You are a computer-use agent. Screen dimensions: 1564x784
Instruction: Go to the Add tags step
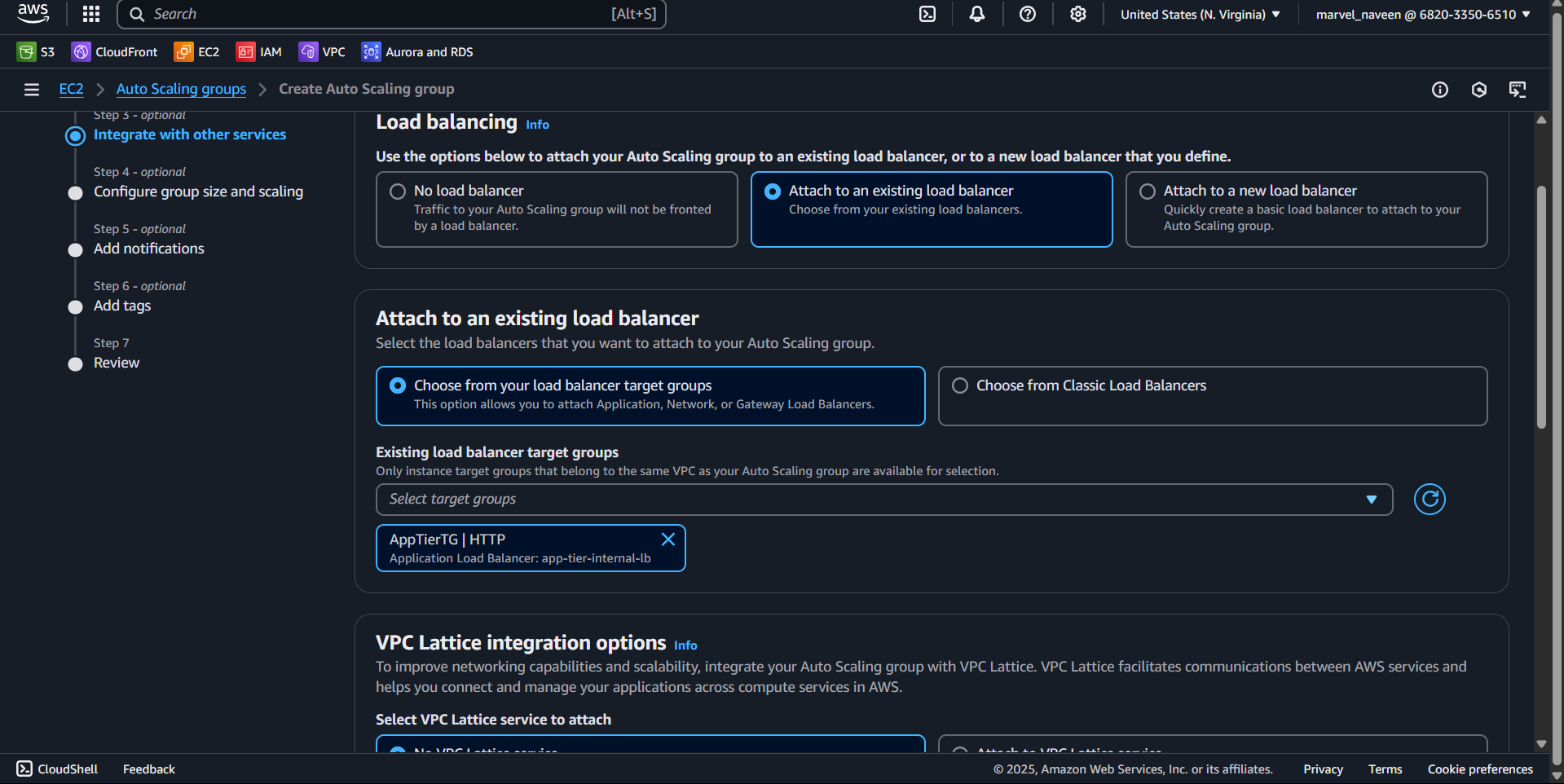[x=122, y=306]
